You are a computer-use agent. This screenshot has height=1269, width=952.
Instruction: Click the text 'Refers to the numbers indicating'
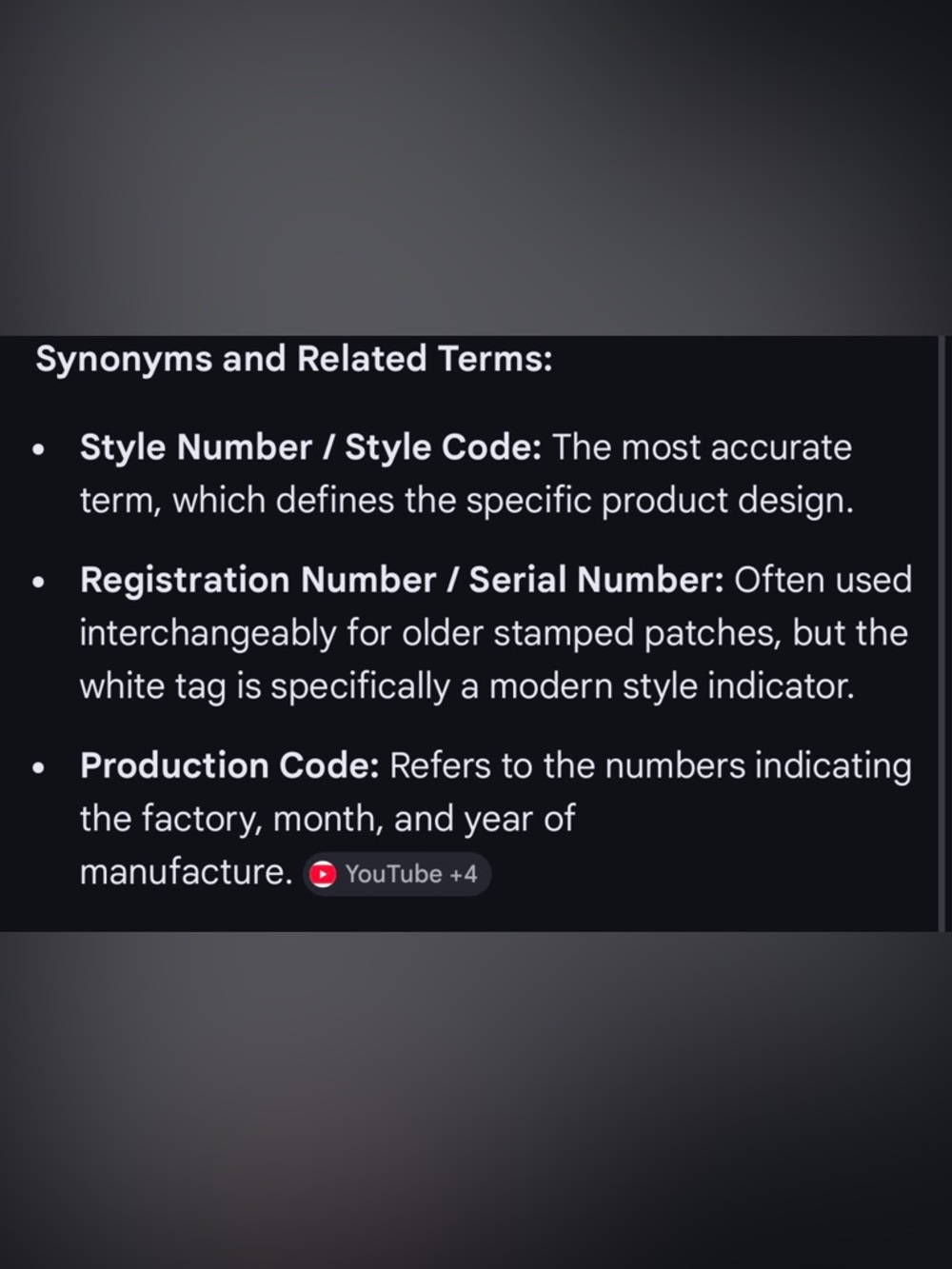click(x=651, y=765)
